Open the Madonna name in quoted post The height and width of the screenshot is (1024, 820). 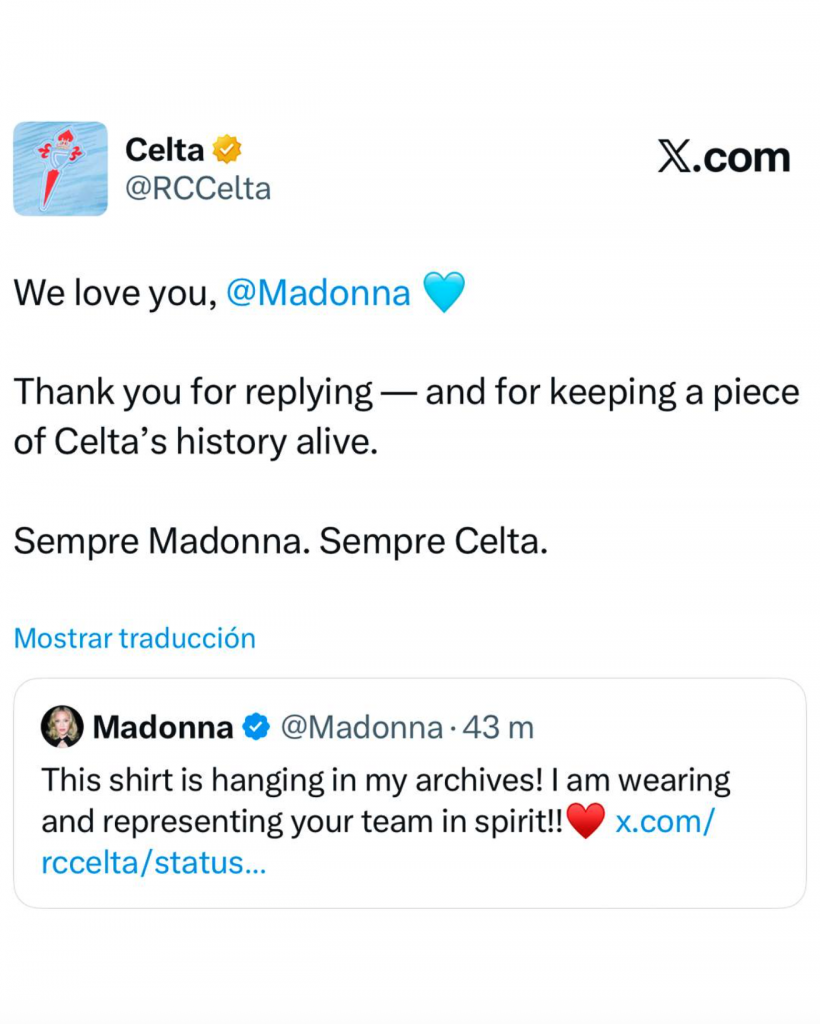(x=163, y=728)
